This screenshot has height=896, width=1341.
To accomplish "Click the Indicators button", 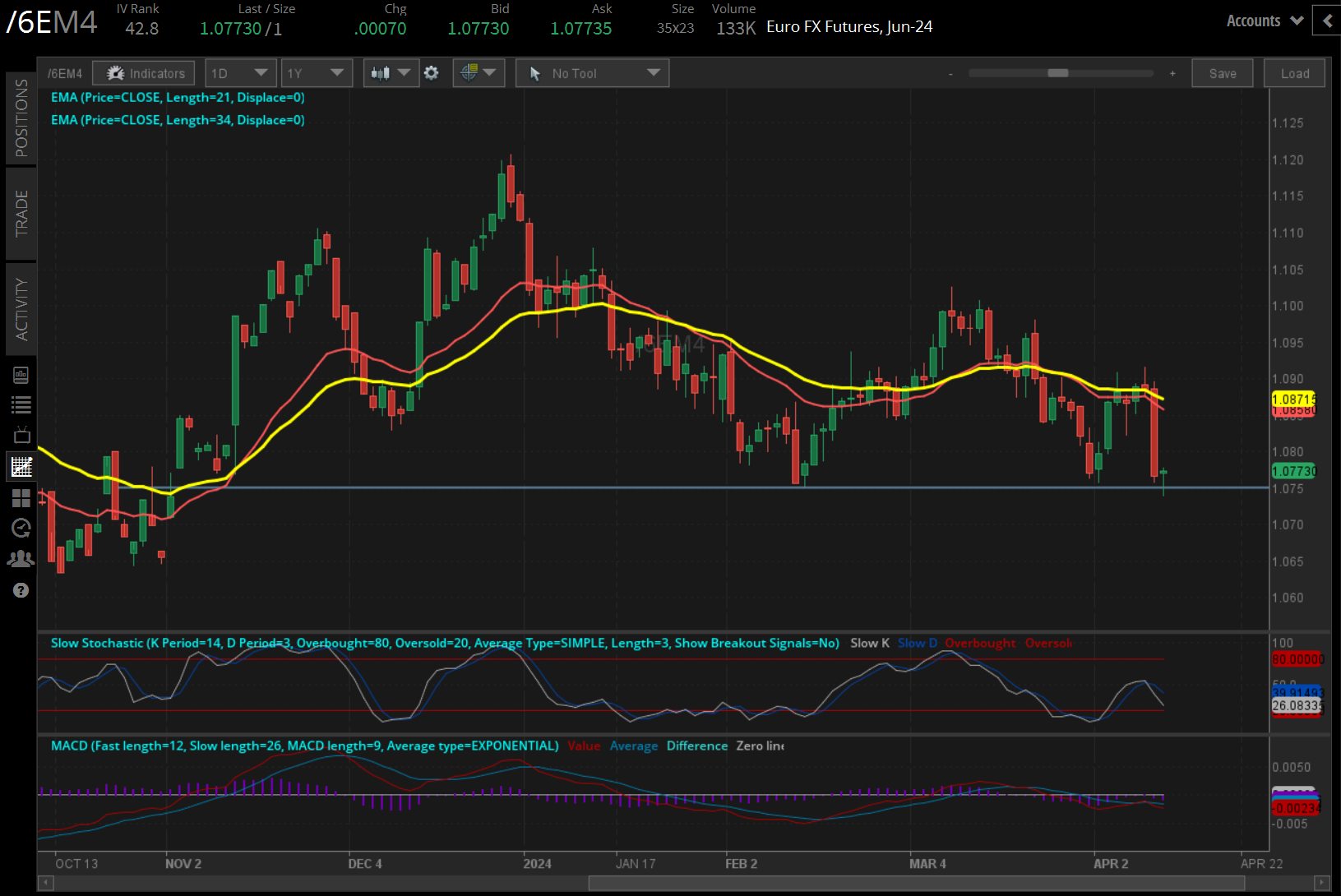I will tap(144, 73).
